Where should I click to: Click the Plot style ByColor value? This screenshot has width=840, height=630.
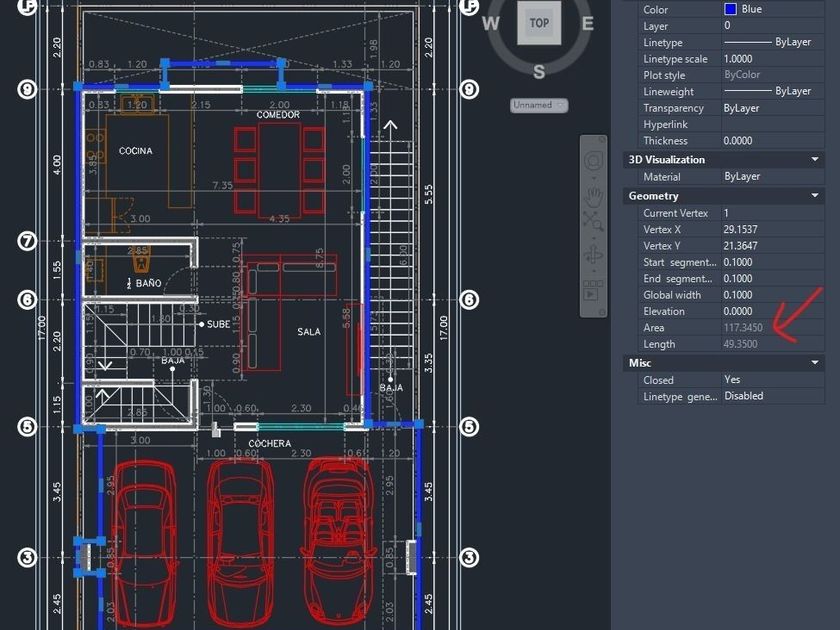click(x=772, y=75)
